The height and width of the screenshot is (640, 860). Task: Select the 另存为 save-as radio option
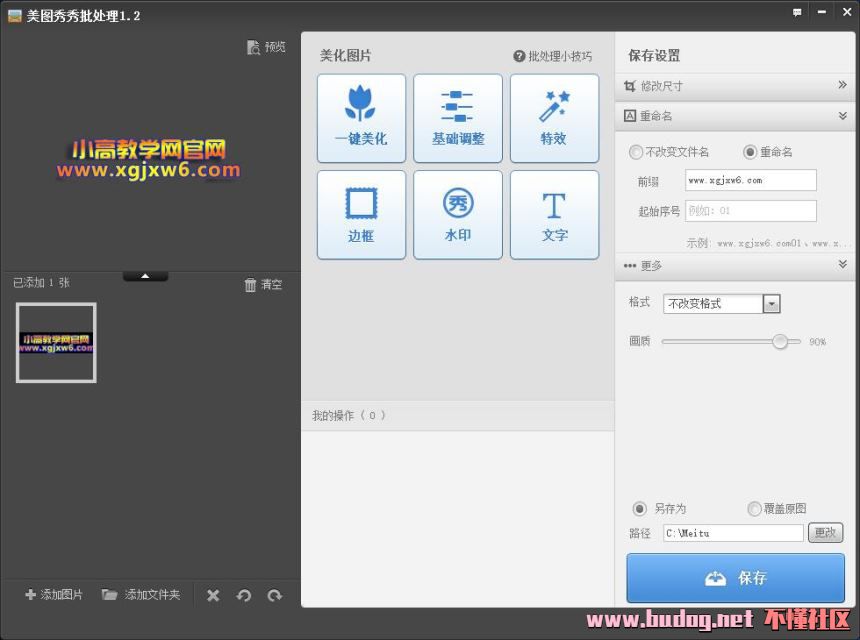point(640,508)
